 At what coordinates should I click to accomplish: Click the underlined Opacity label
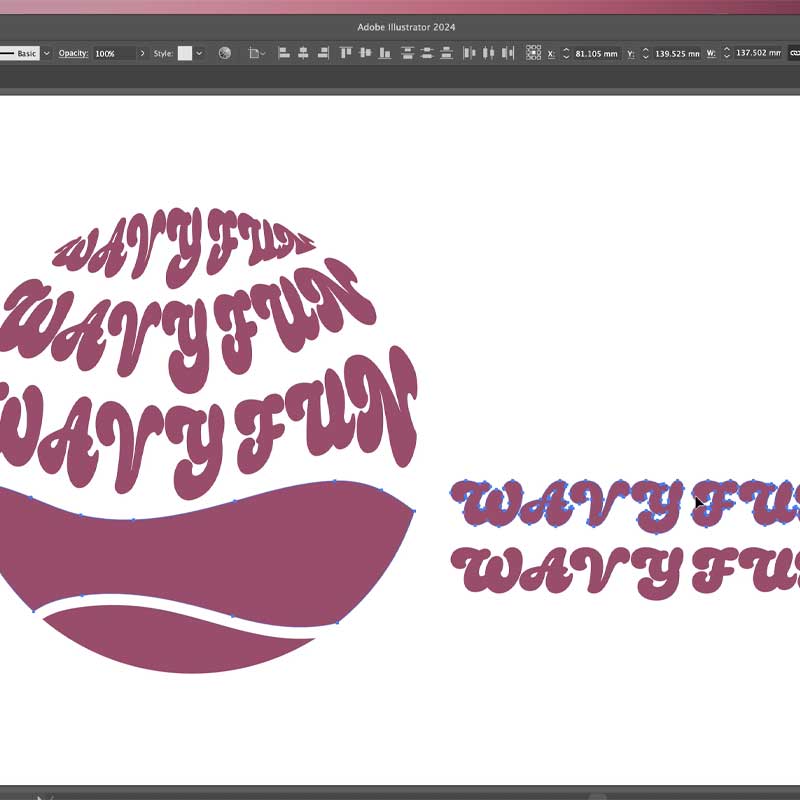pyautogui.click(x=72, y=52)
